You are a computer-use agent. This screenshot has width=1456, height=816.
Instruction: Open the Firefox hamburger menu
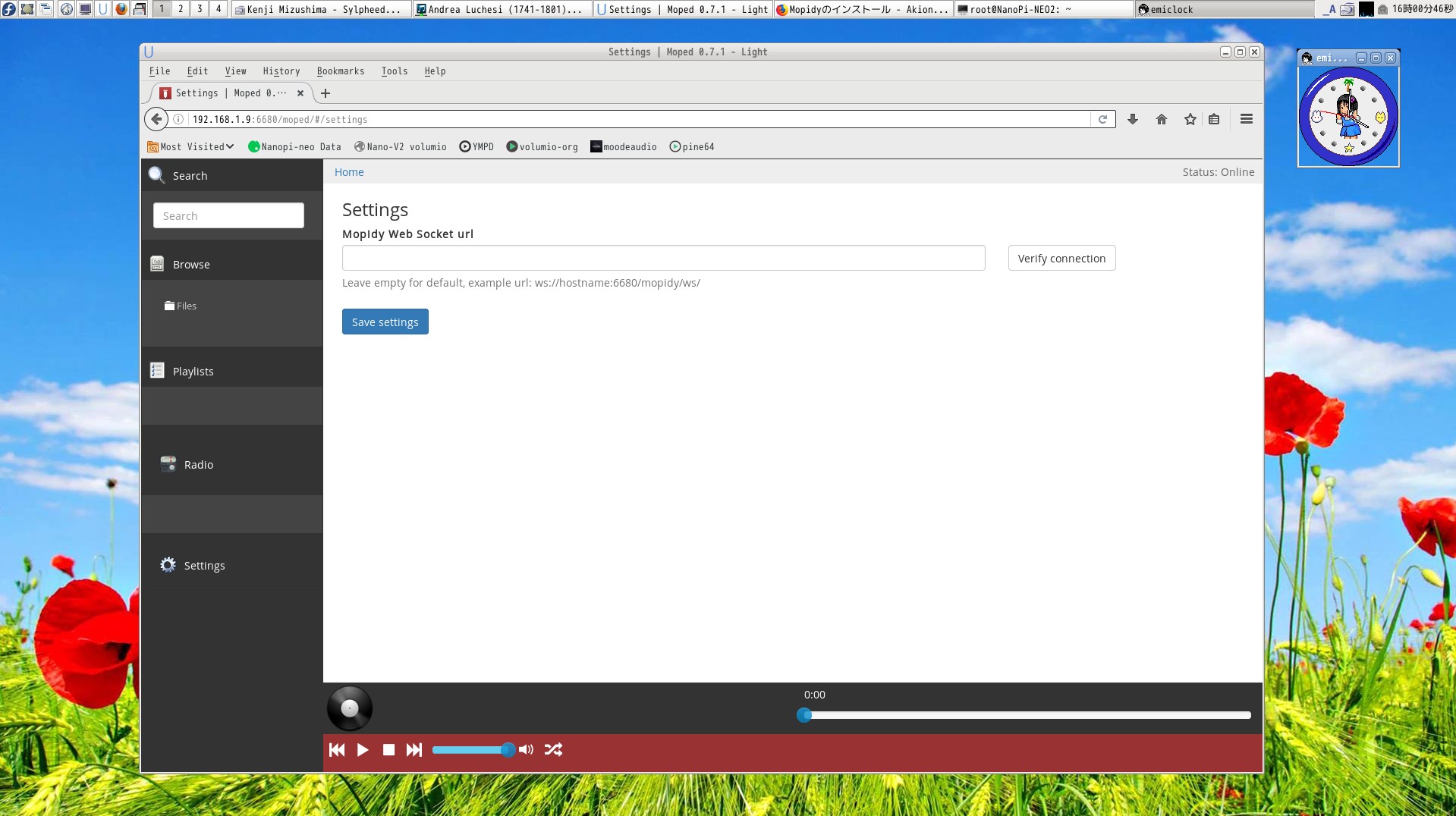tap(1246, 119)
